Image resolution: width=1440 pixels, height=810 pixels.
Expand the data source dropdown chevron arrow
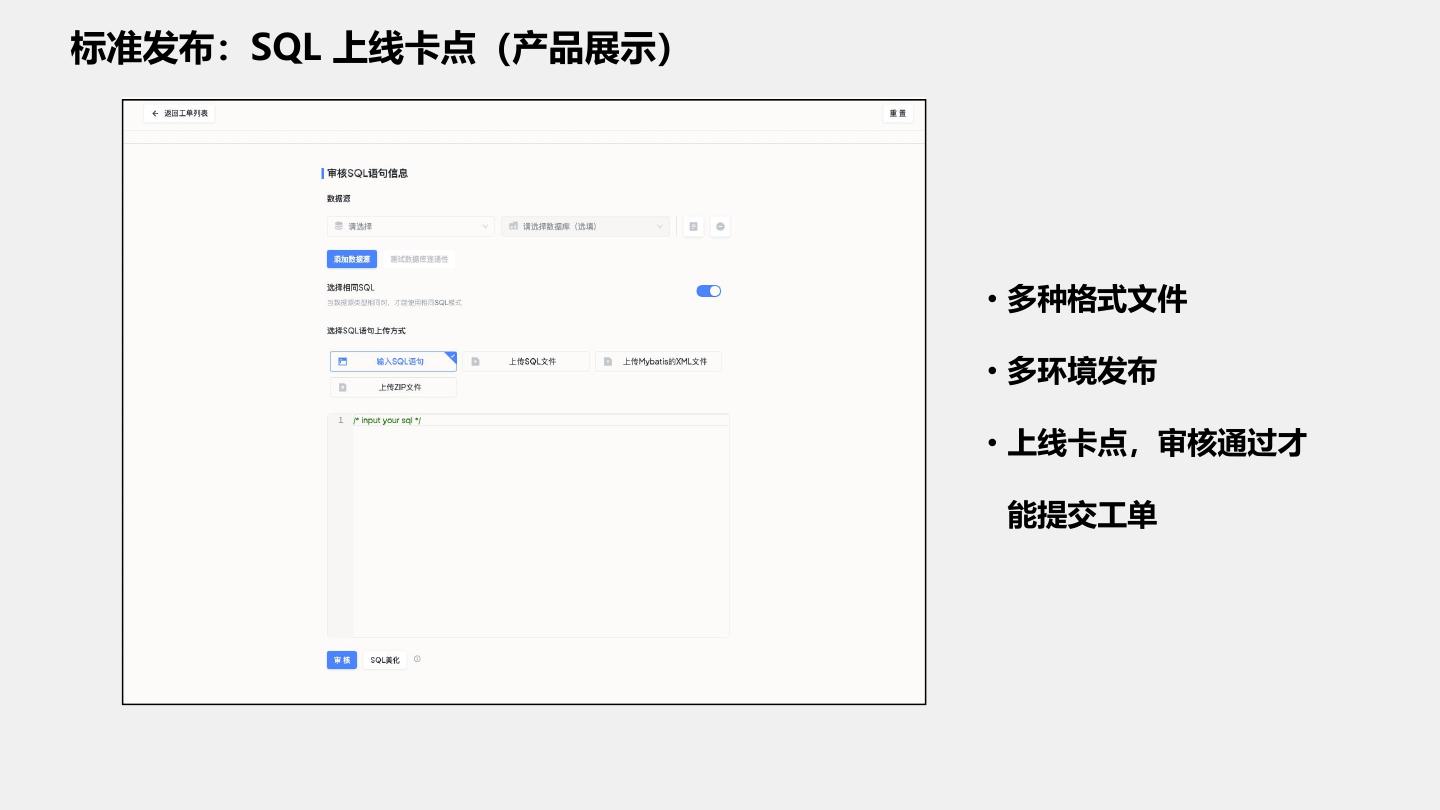(x=485, y=227)
